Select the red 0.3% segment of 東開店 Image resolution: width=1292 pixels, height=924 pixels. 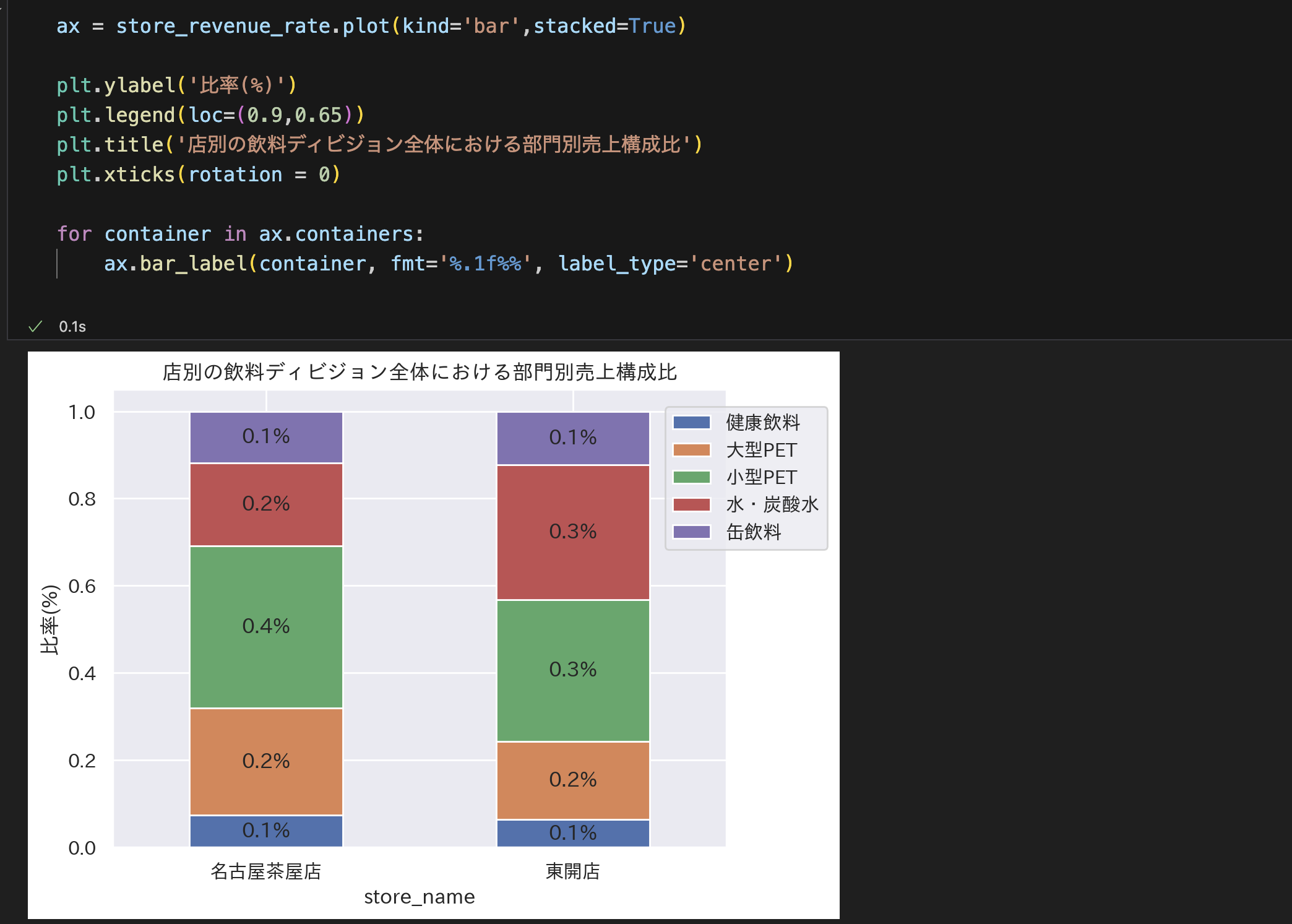[x=573, y=532]
